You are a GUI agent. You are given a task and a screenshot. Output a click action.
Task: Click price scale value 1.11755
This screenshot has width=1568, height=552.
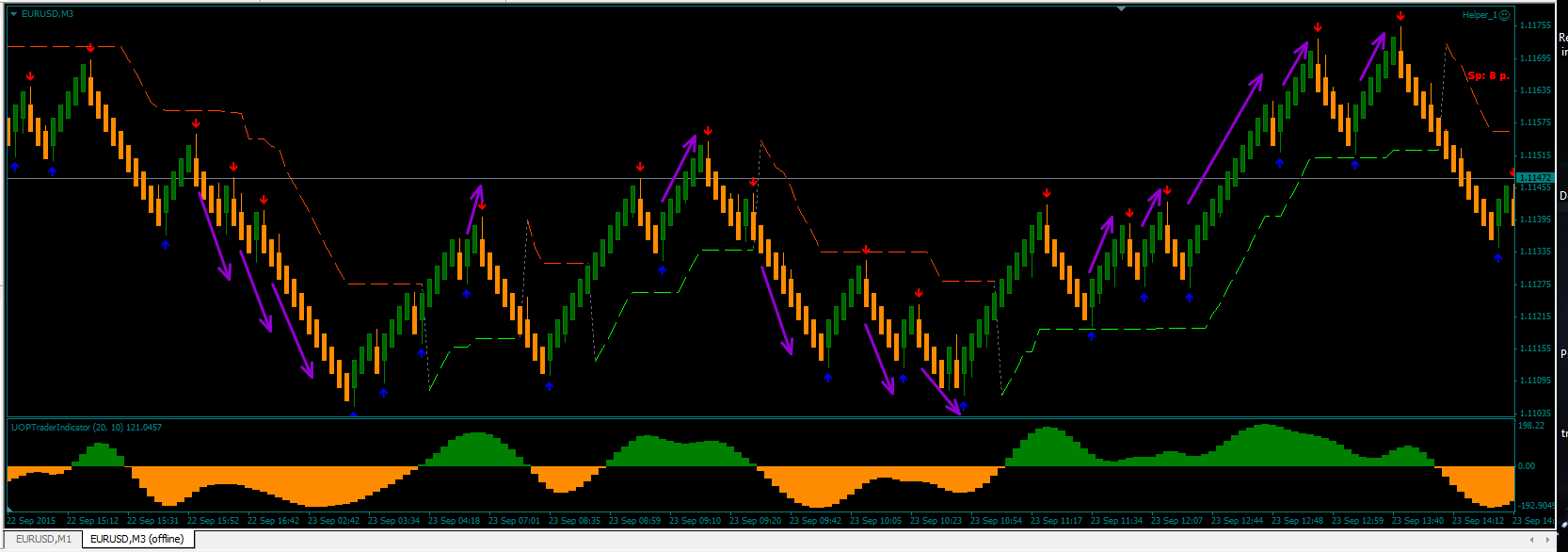pyautogui.click(x=1535, y=25)
